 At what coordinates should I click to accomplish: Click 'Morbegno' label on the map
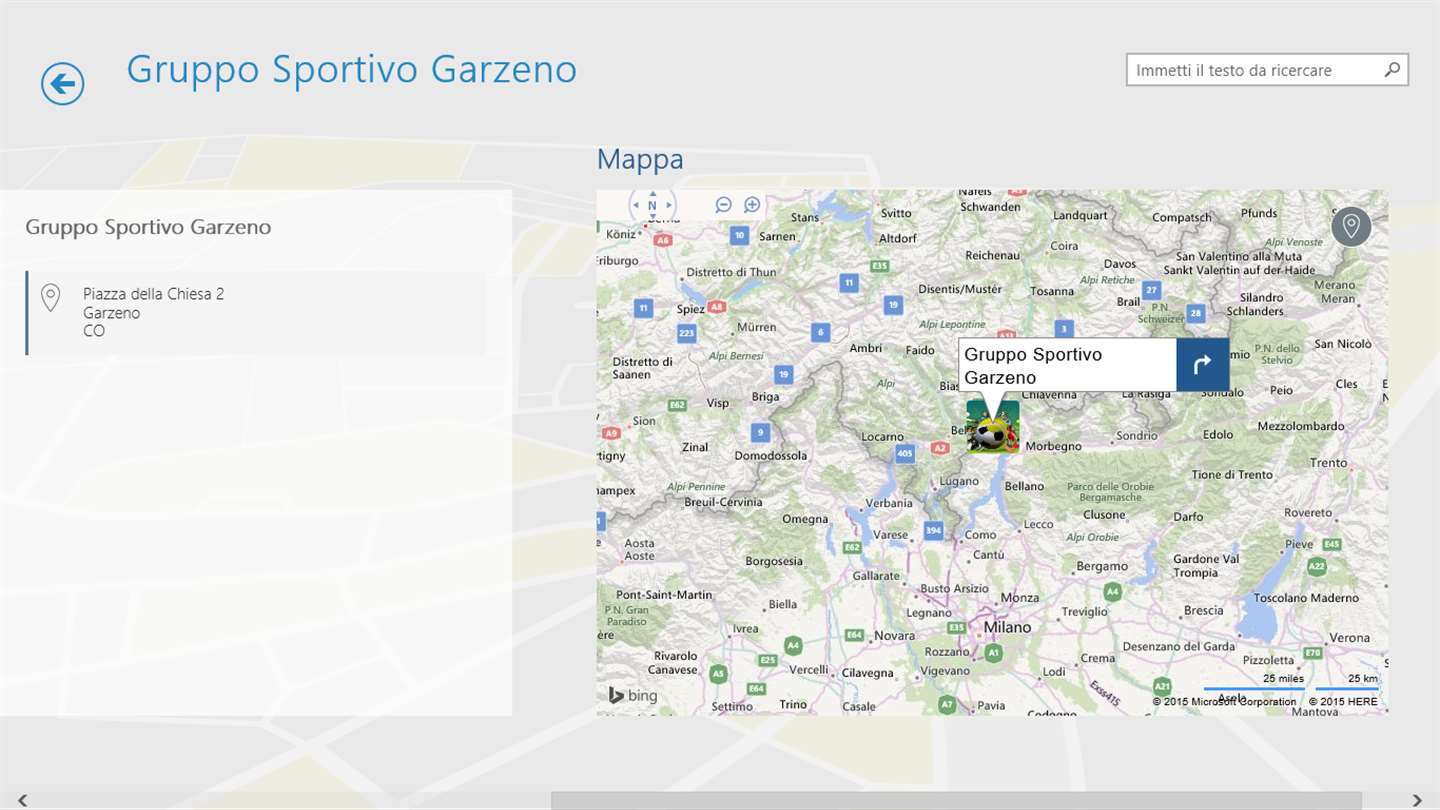coord(1053,446)
